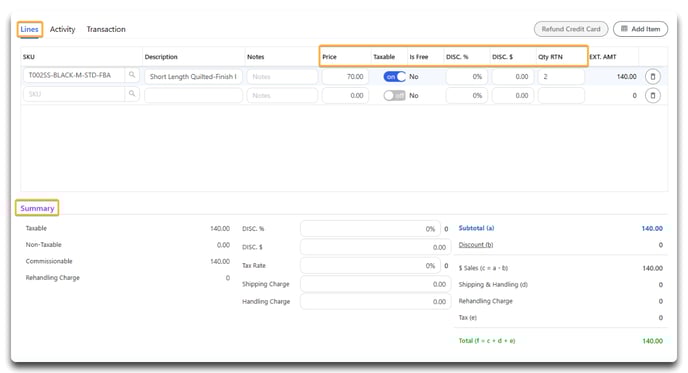Switch to the Activity tab
This screenshot has height=373, width=688.
62,29
